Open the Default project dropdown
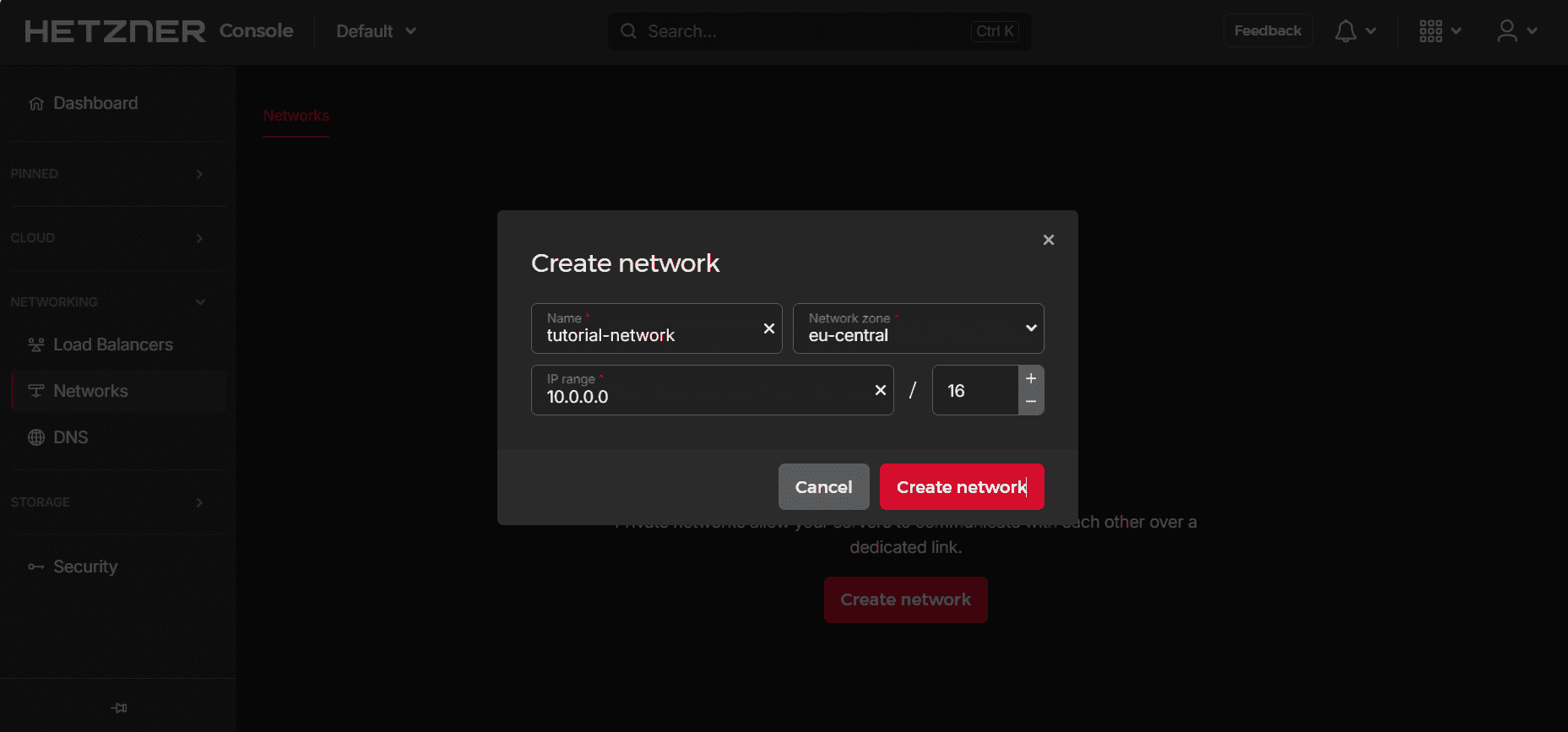The height and width of the screenshot is (732, 1568). pos(376,31)
